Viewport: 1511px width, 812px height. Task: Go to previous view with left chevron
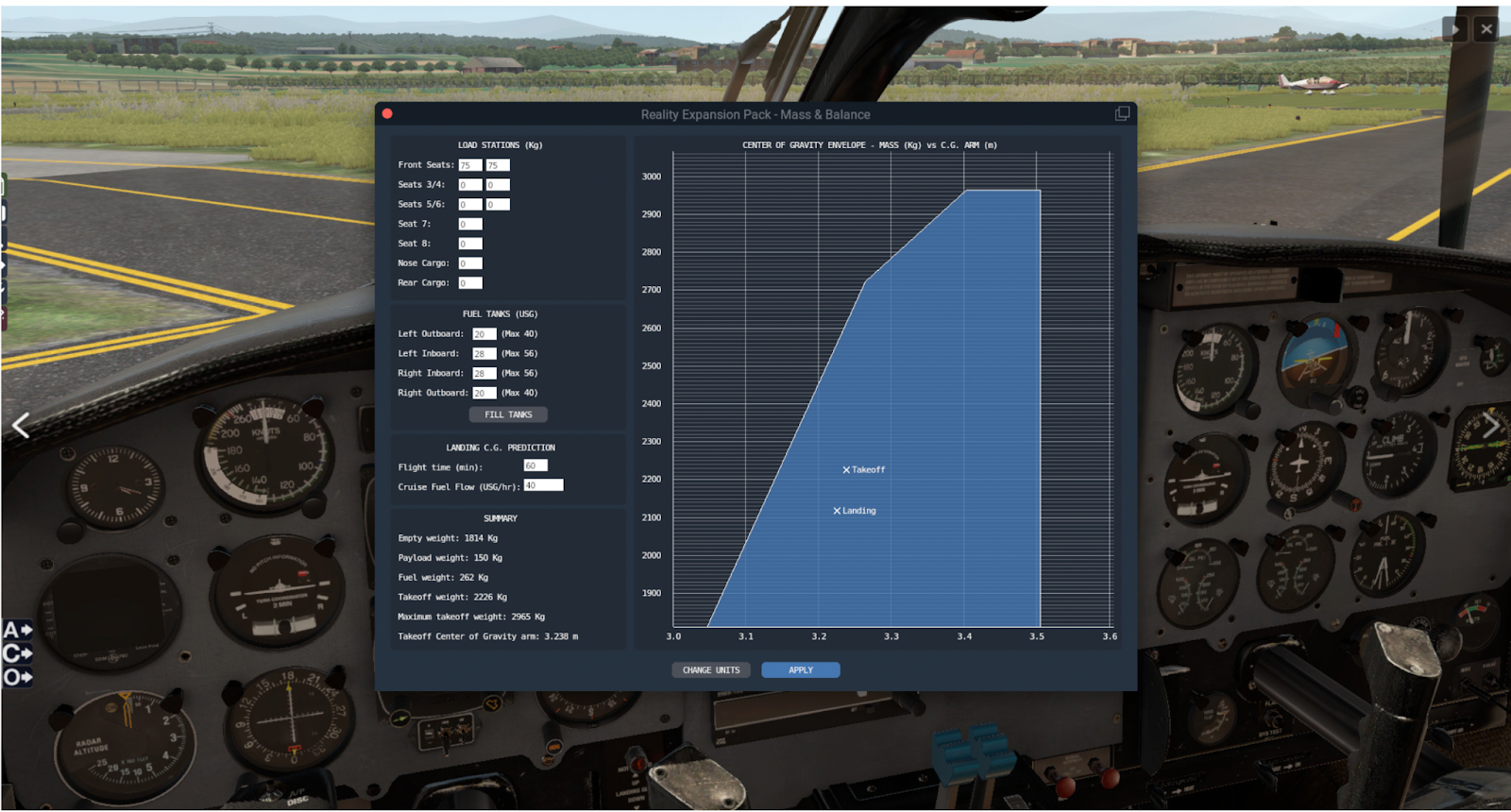21,426
